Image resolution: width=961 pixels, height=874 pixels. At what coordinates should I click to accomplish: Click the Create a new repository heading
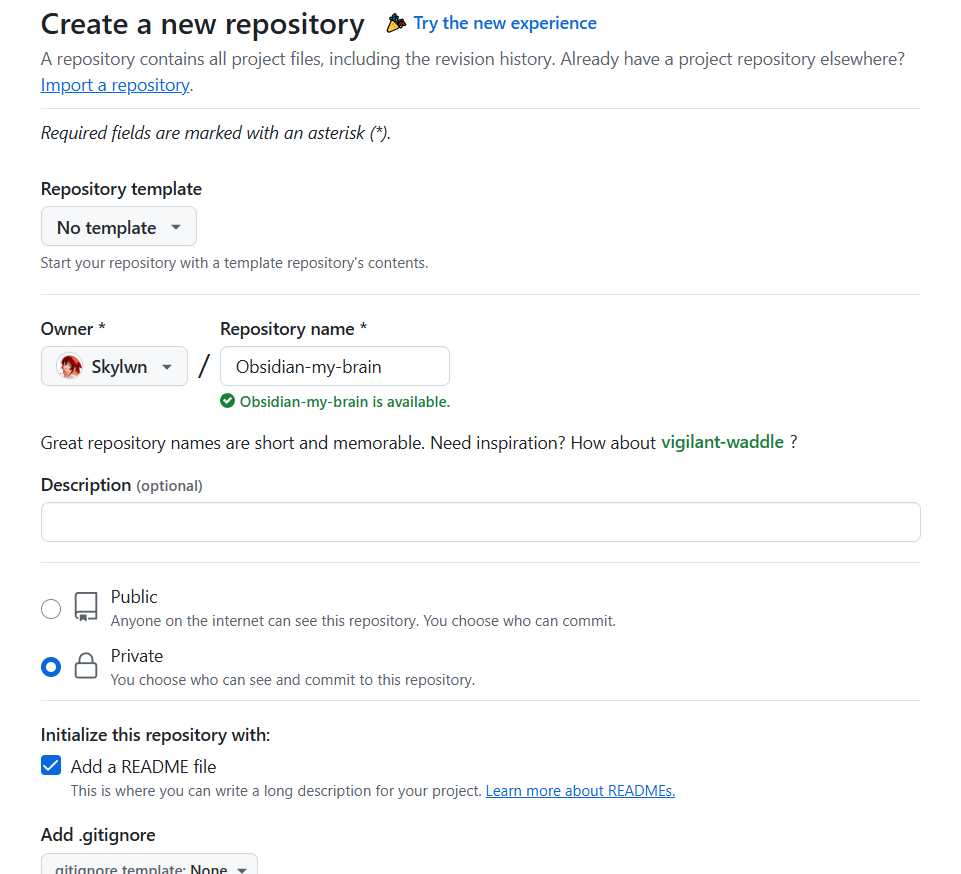[203, 25]
